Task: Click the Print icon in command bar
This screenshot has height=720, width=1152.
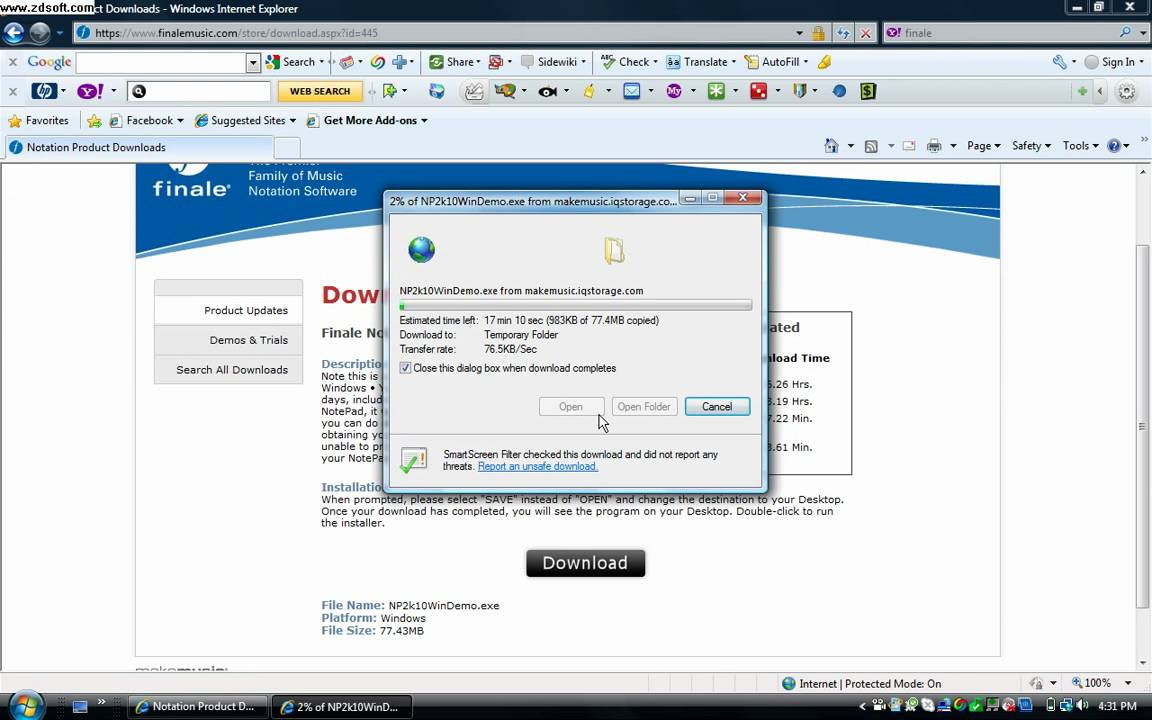Action: pos(934,146)
